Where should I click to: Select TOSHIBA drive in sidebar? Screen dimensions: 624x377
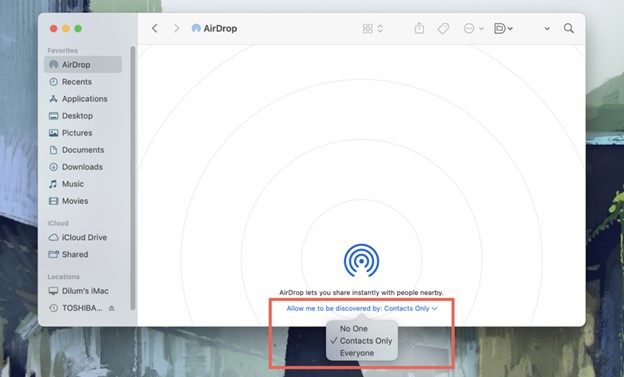(76, 308)
